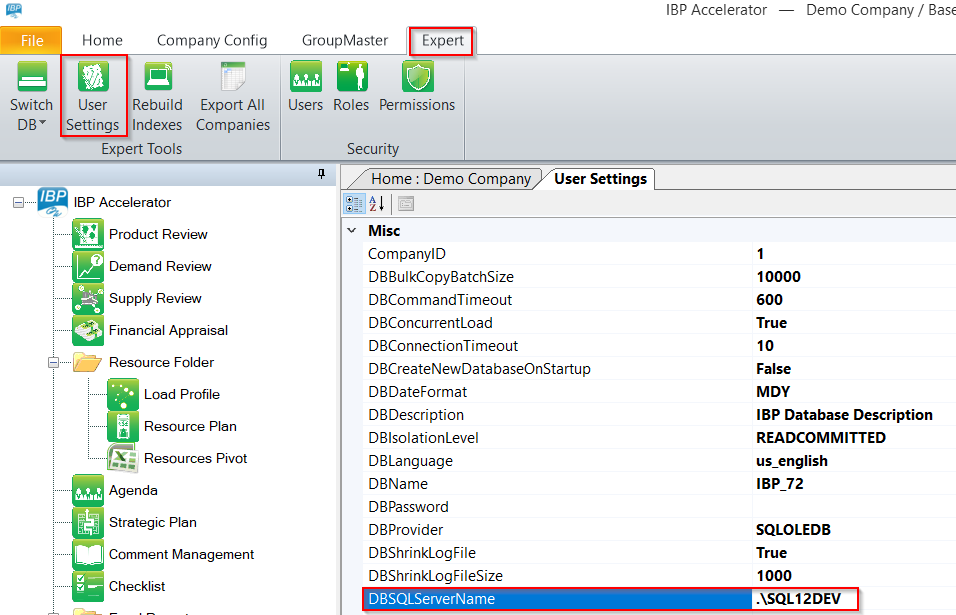Select the CompanyID property row
Image resolution: width=956 pixels, height=615 pixels.
pos(661,254)
